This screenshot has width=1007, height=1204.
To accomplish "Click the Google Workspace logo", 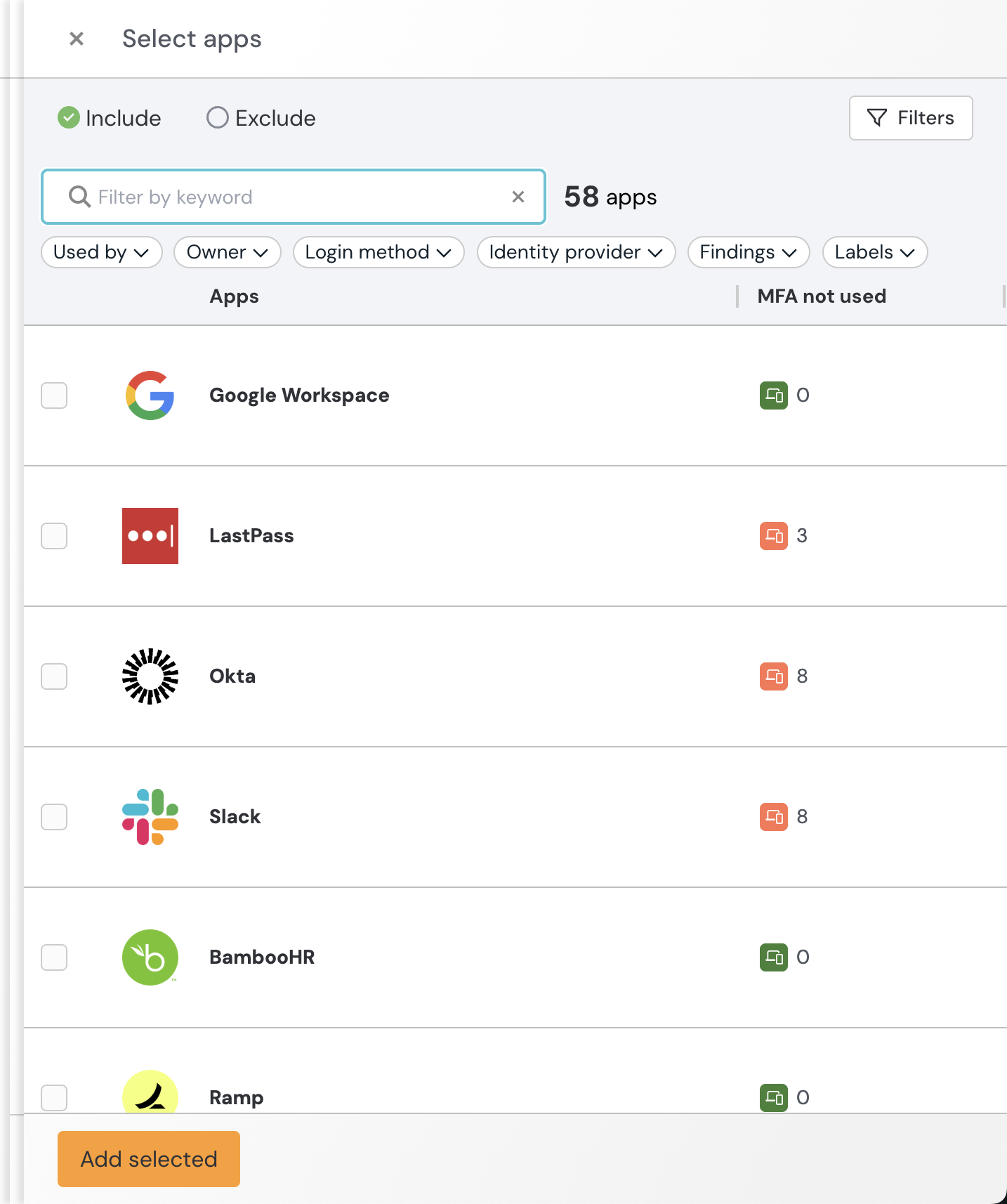I will point(150,395).
